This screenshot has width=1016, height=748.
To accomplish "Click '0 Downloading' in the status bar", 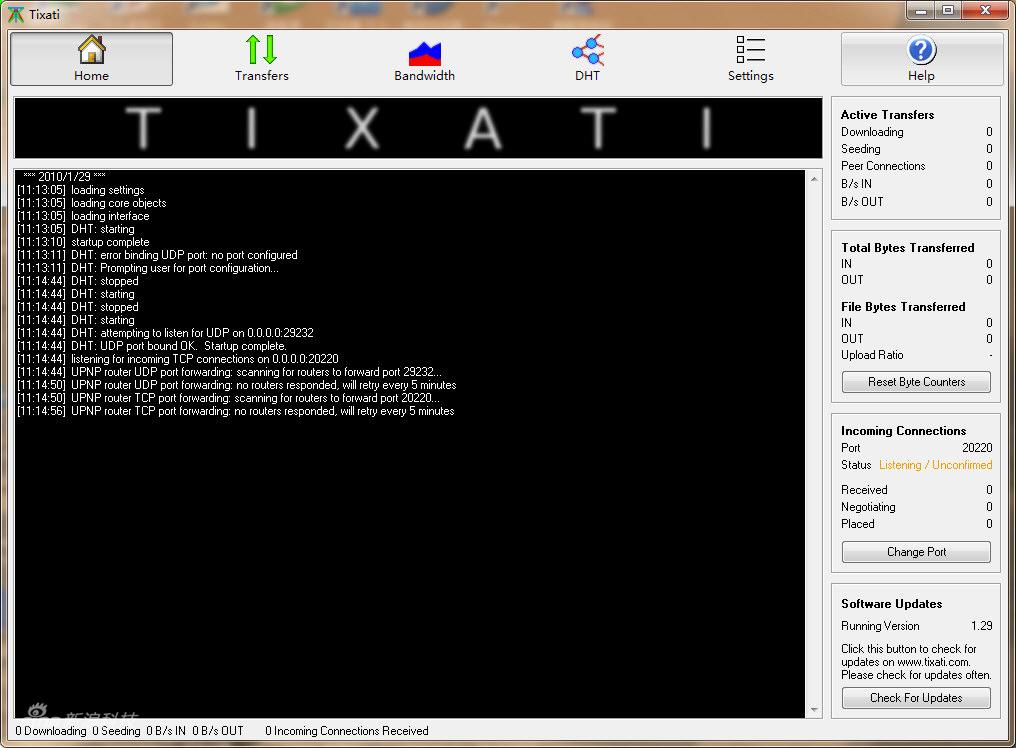I will 51,731.
